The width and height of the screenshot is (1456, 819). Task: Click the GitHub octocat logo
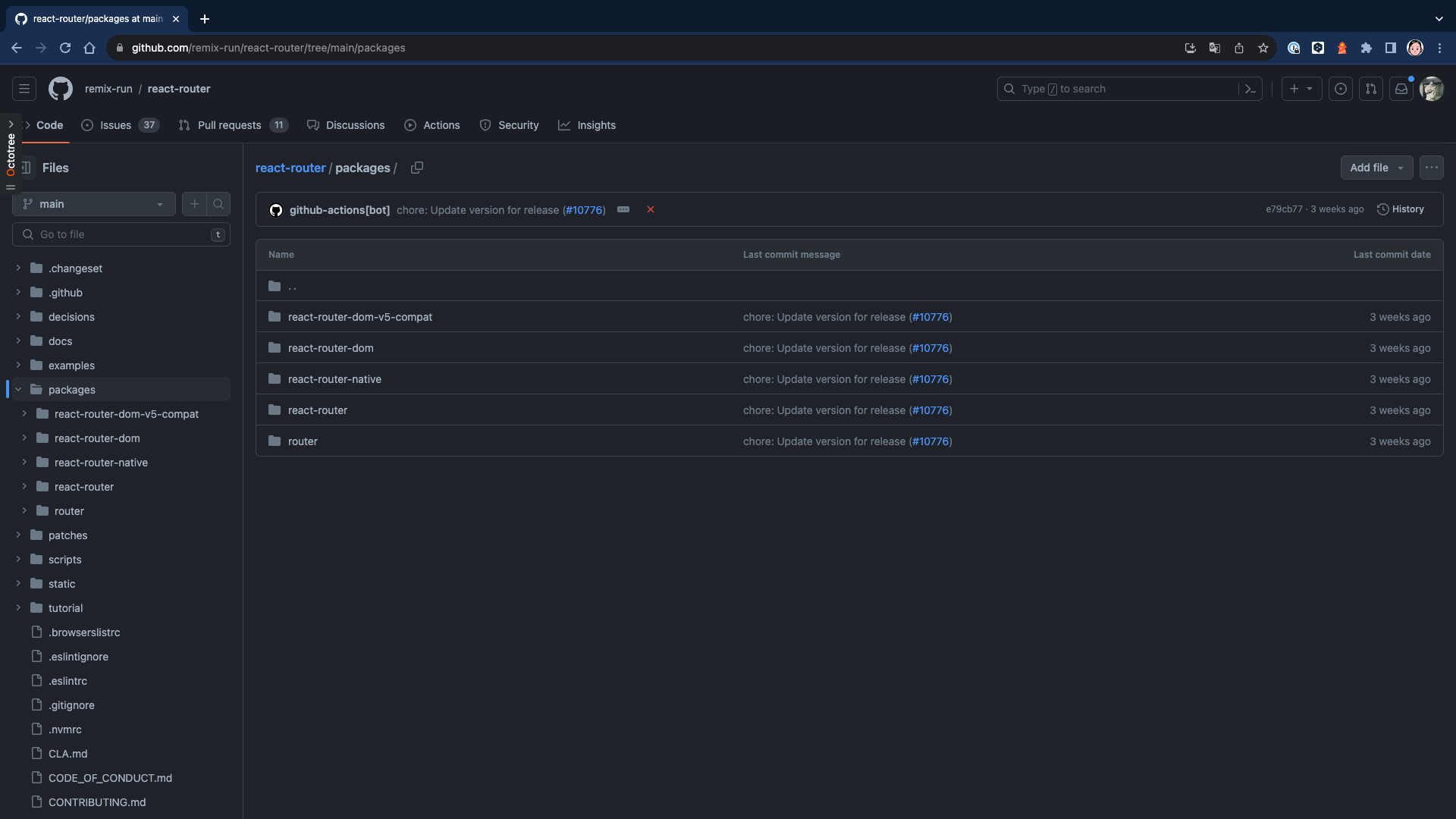pyautogui.click(x=61, y=89)
